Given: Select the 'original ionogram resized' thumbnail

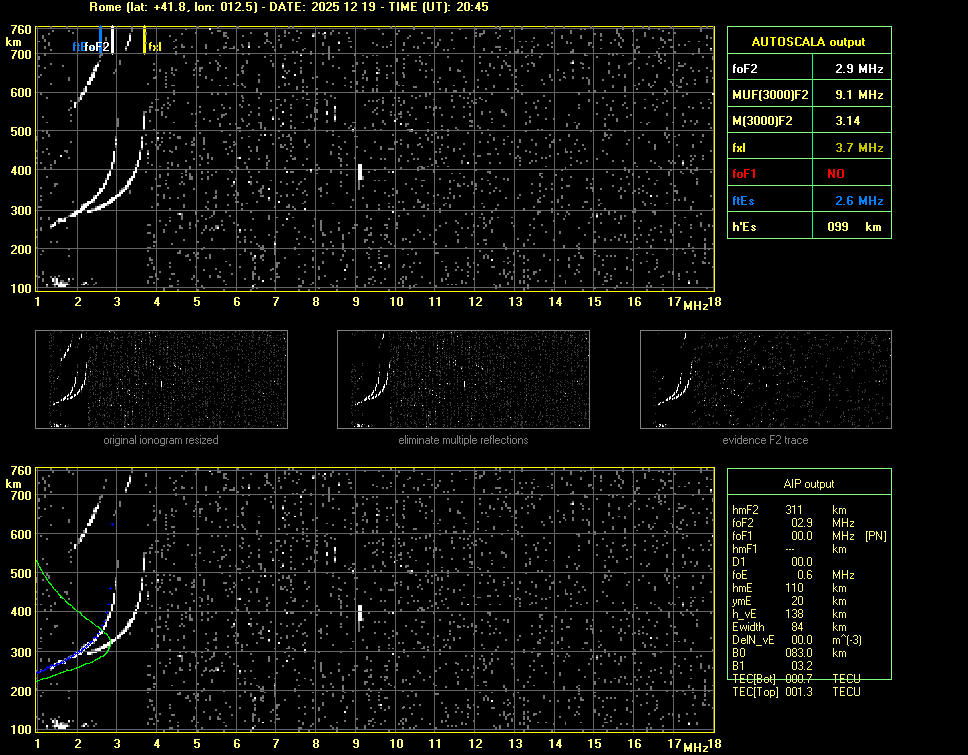Looking at the screenshot, I should pyautogui.click(x=161, y=380).
